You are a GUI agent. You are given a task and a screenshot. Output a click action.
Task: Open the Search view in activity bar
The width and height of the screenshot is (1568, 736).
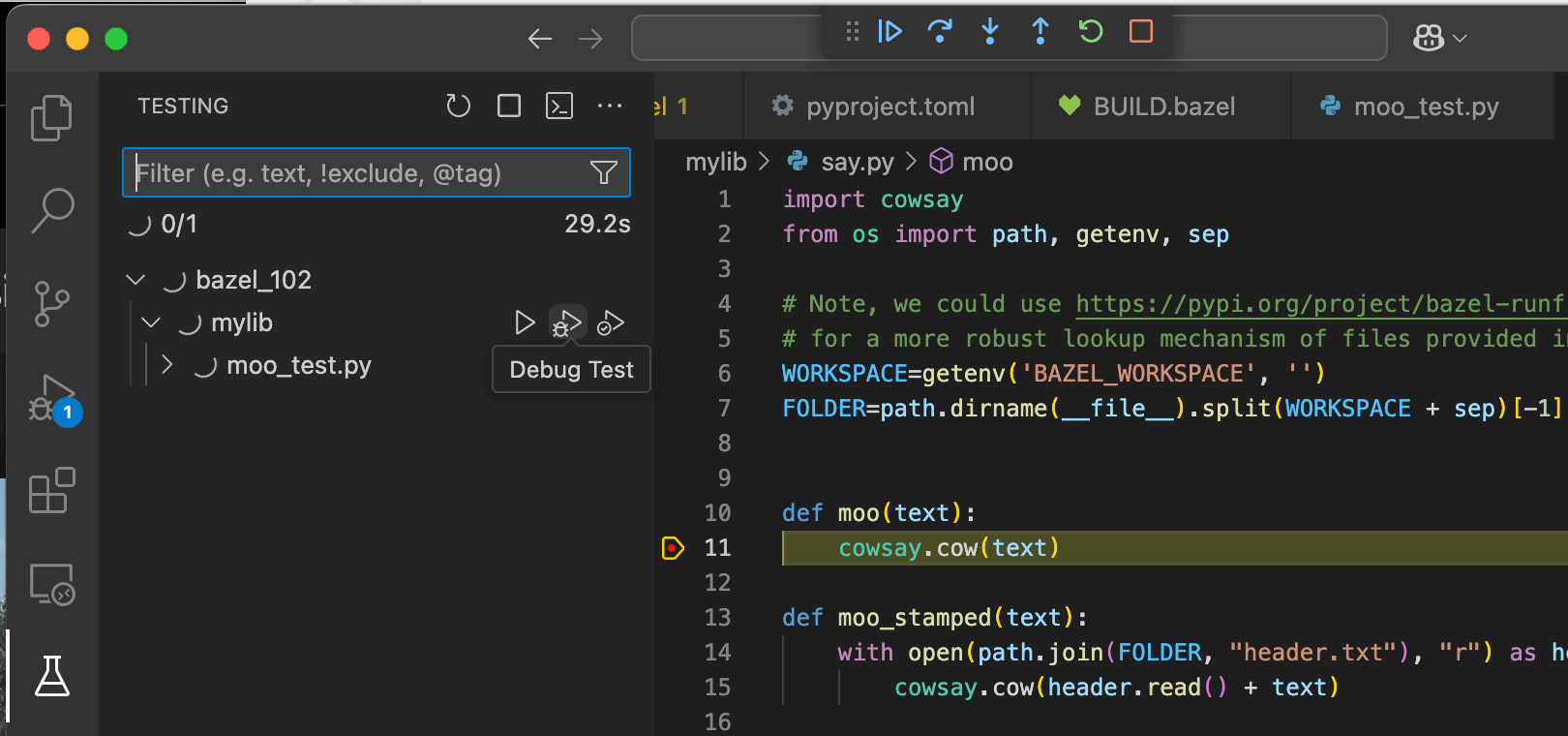click(52, 210)
